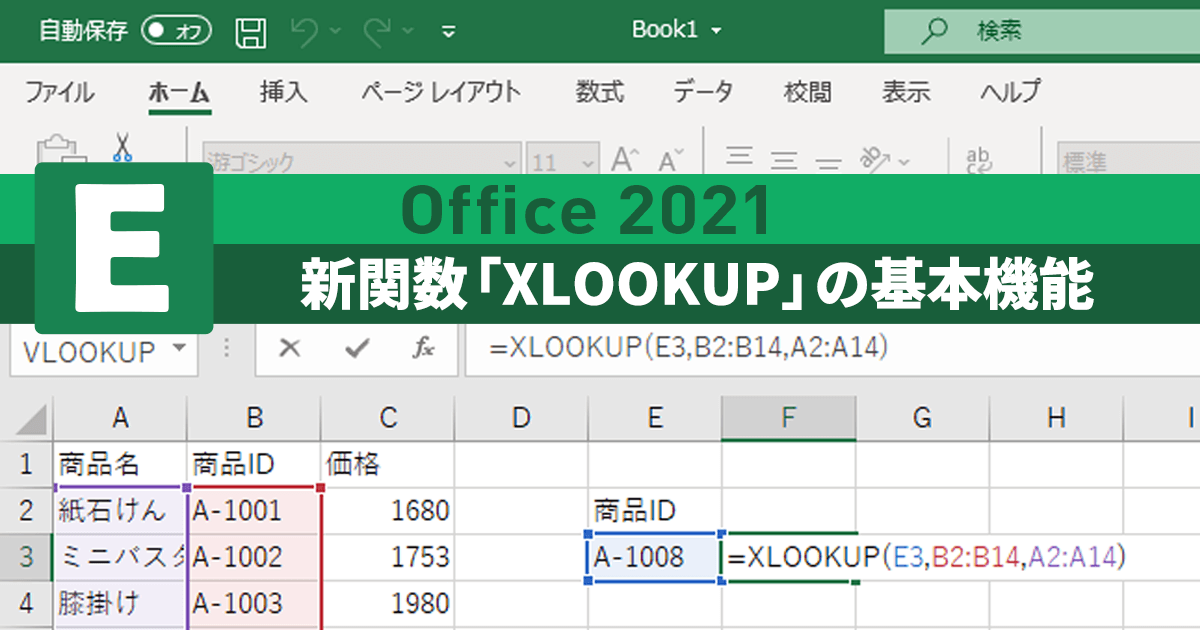
Task: Open the ファイル tab
Action: pyautogui.click(x=60, y=92)
